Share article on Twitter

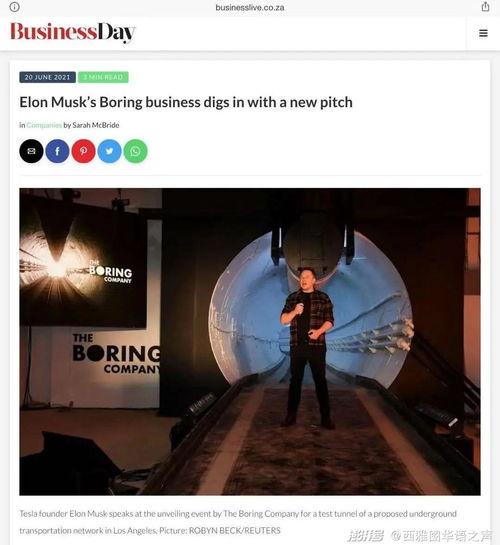point(109,151)
